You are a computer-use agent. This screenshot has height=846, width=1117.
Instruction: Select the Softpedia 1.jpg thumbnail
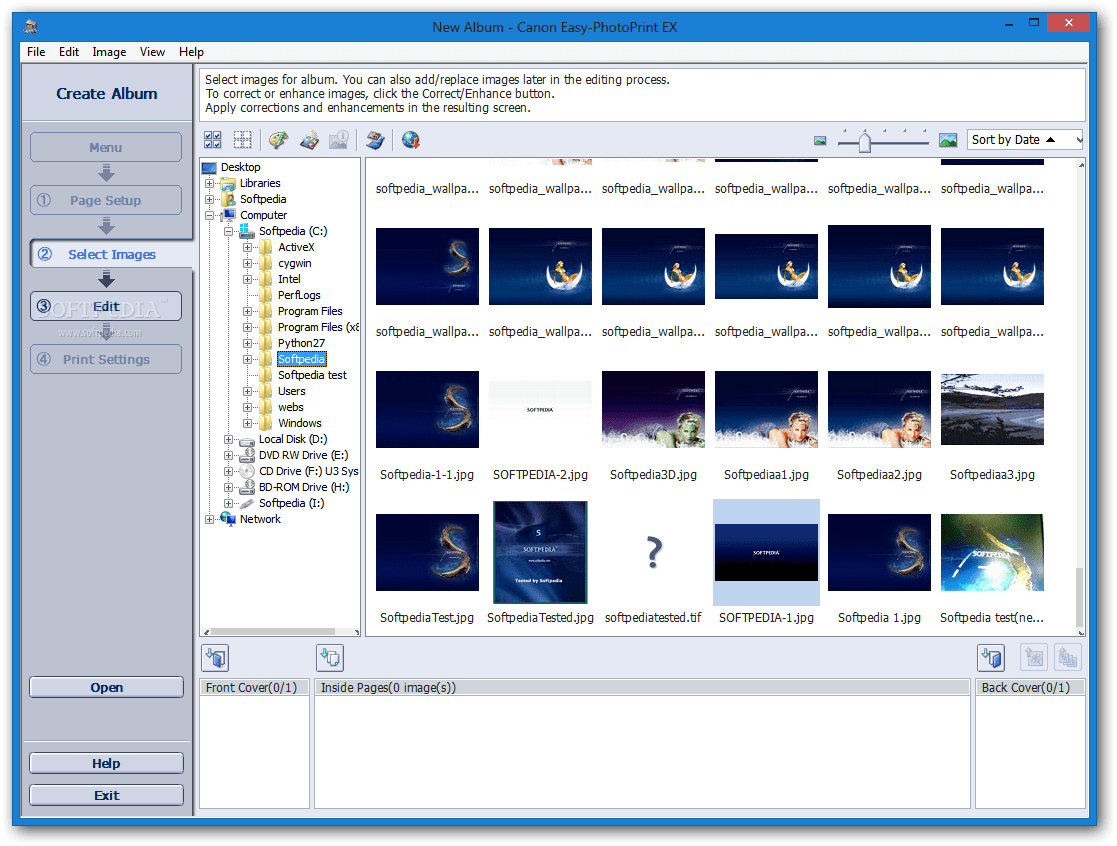(x=879, y=553)
